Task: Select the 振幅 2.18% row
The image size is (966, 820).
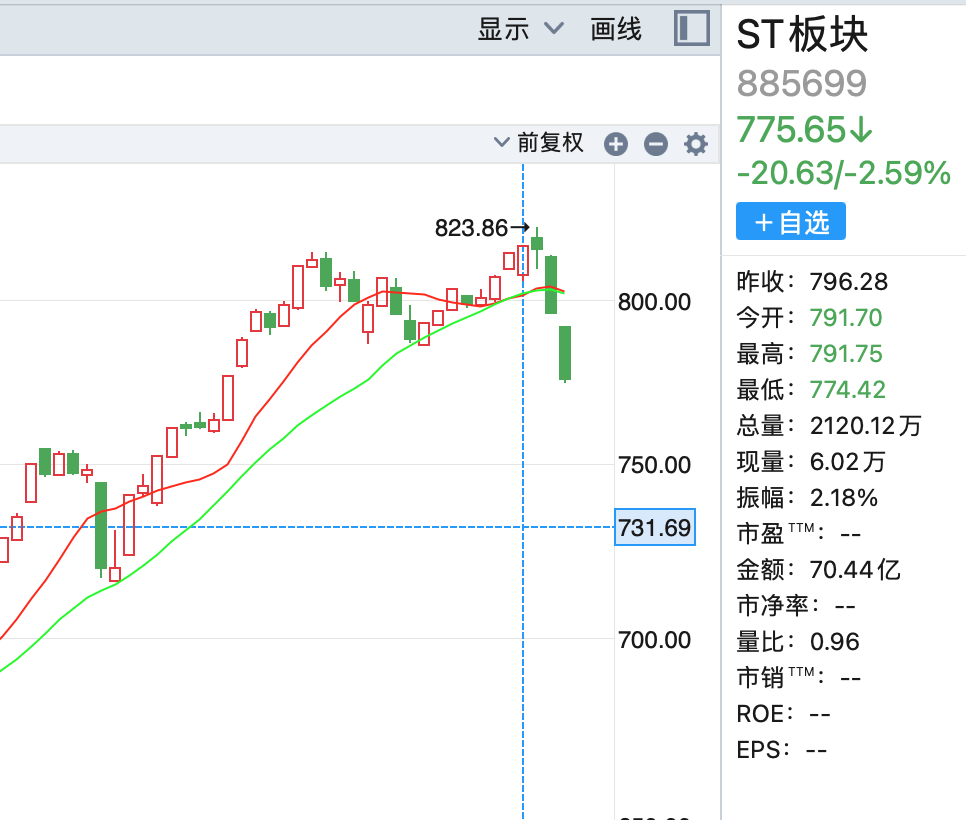Action: click(807, 497)
